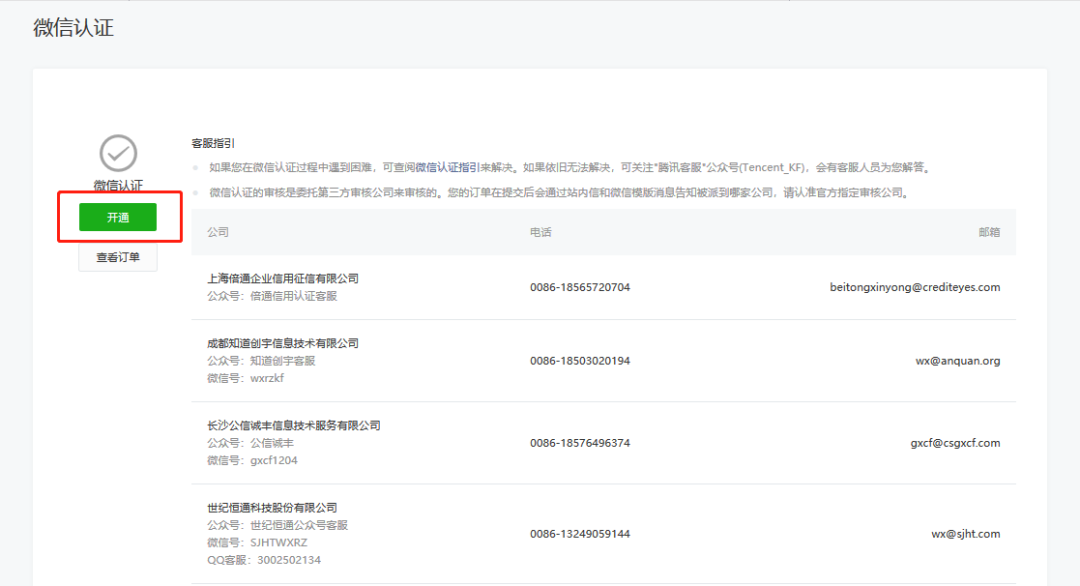The image size is (1080, 586).
Task: Select 公众号: 公信诚丰 text
Action: [x=250, y=443]
